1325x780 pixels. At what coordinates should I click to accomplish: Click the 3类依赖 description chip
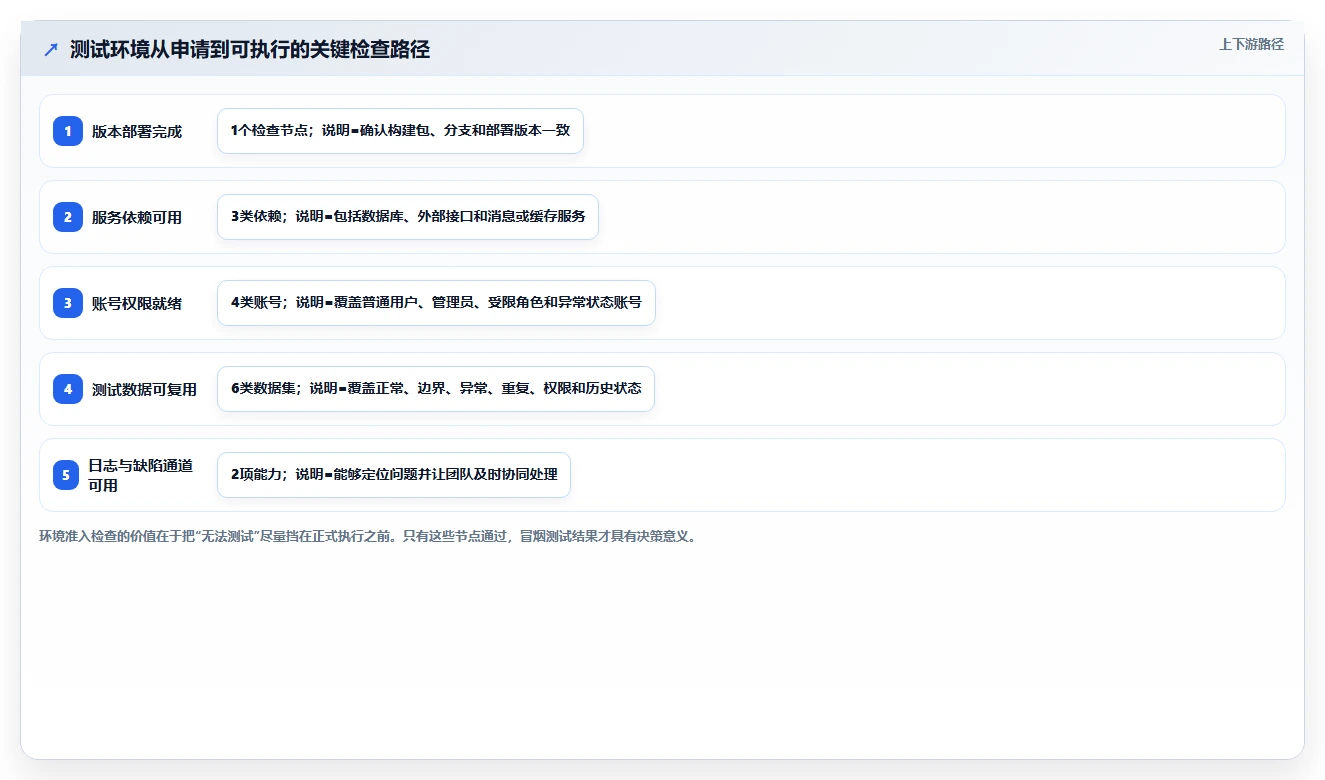point(408,217)
